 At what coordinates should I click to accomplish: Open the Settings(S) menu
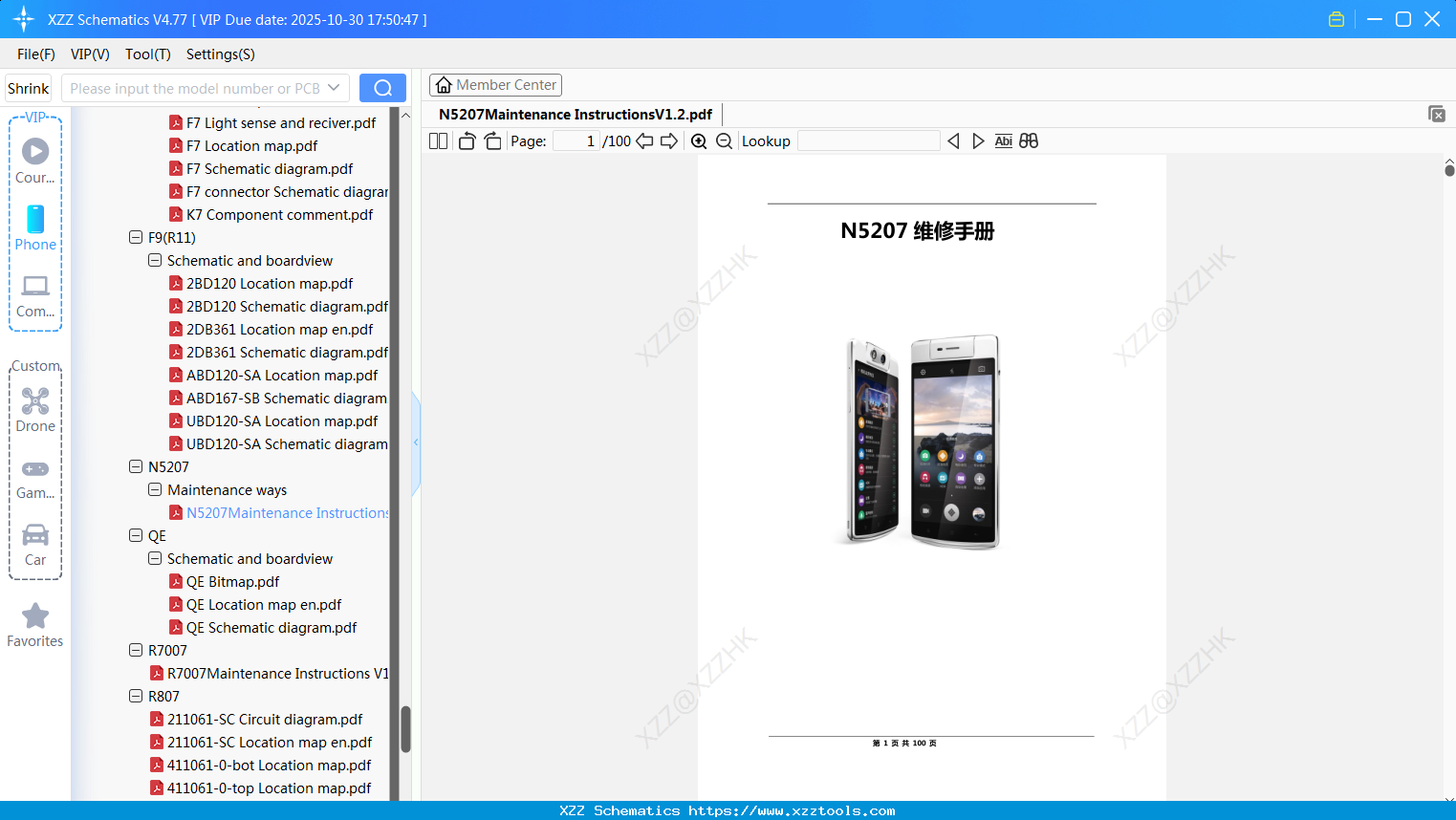coord(221,54)
